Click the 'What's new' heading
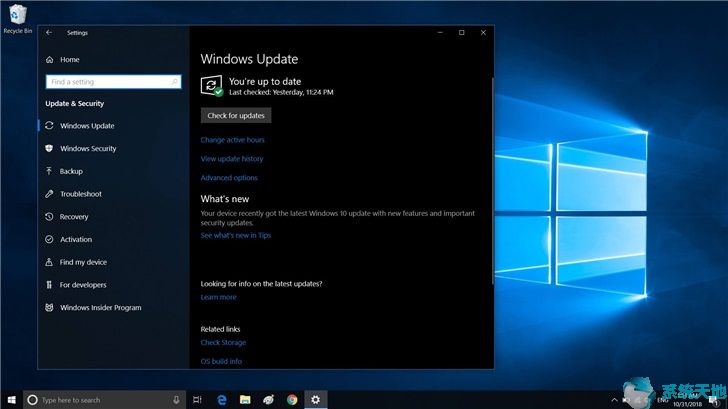 225,199
